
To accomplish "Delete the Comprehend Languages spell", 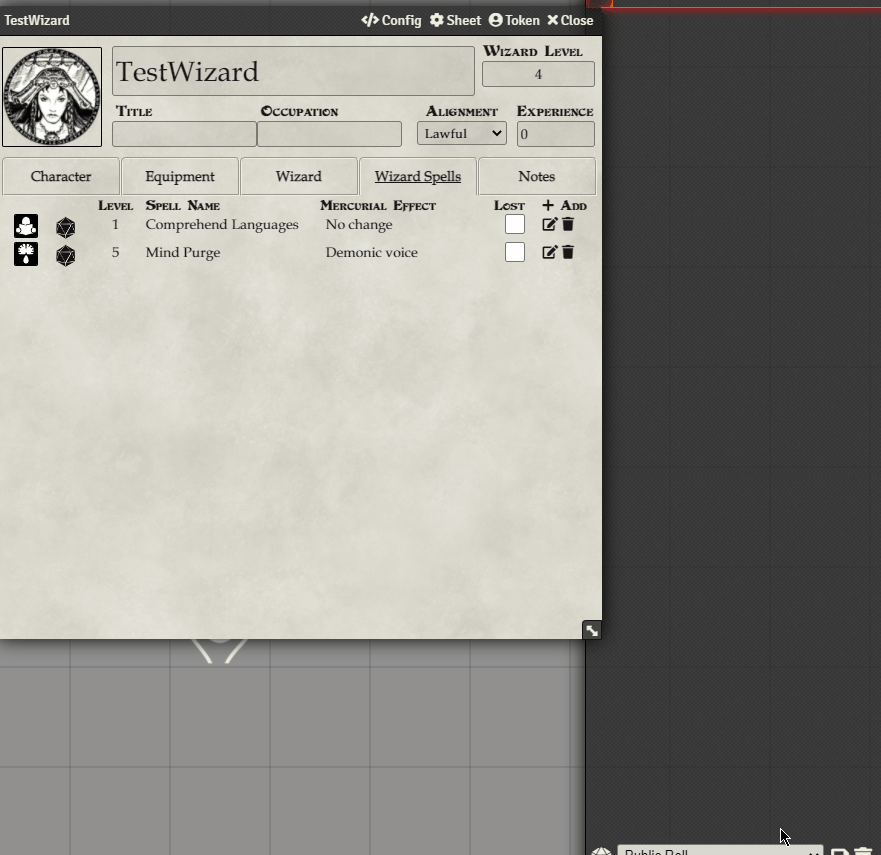I will point(569,224).
